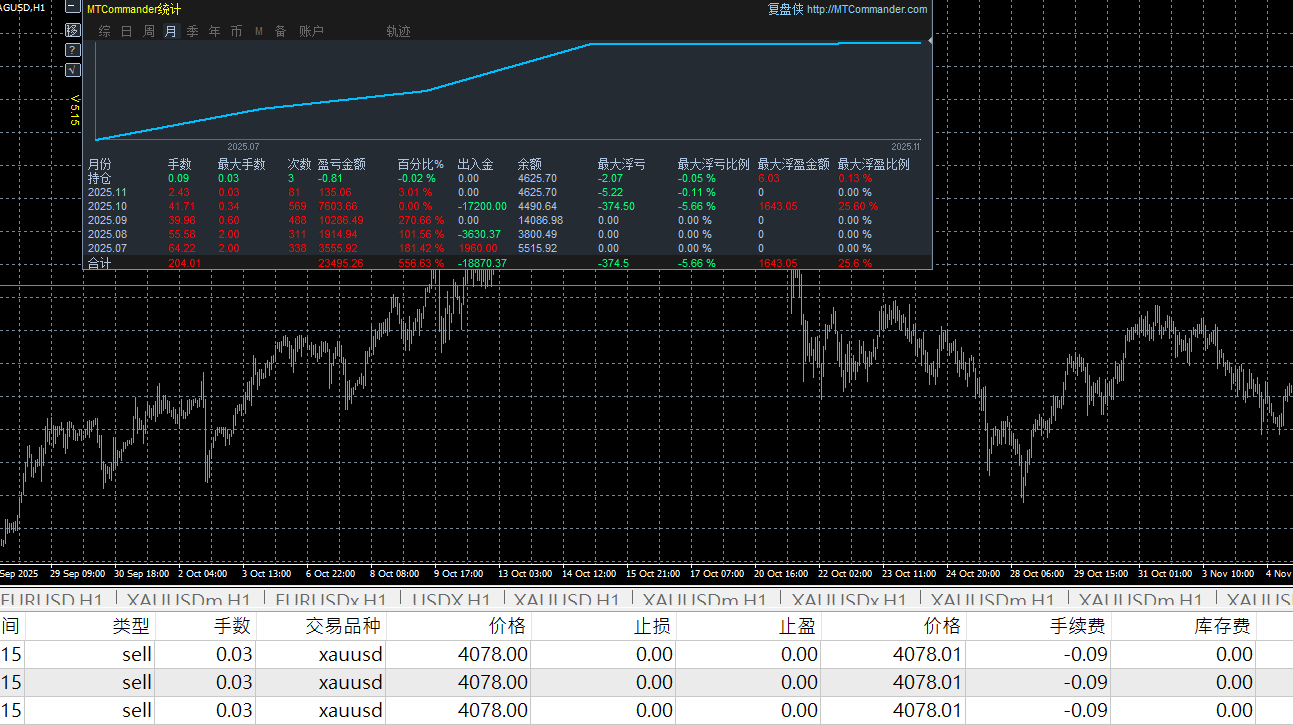
Task: Click the 出入金 column header
Action: click(x=475, y=165)
